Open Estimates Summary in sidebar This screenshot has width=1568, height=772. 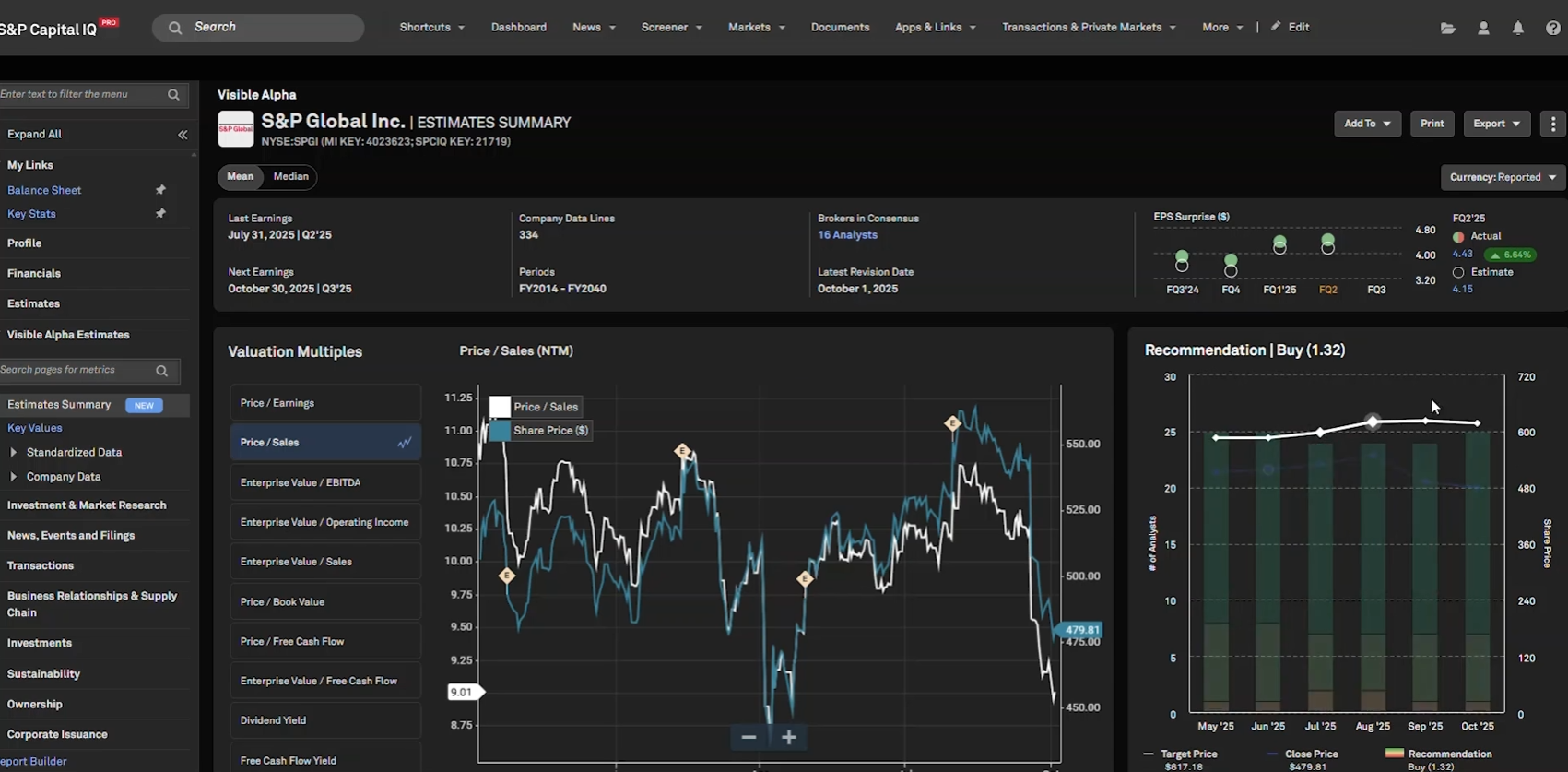tap(59, 405)
